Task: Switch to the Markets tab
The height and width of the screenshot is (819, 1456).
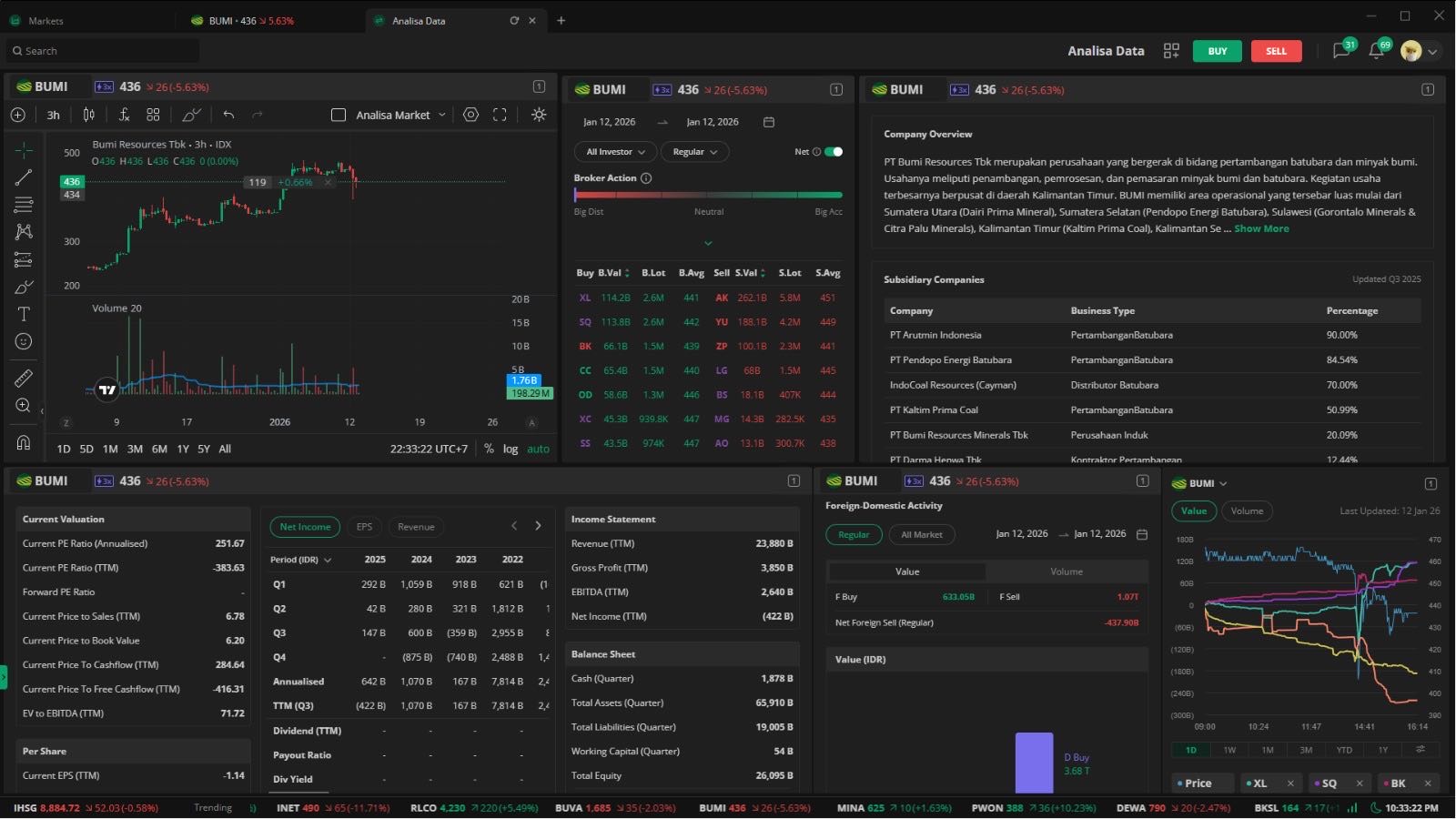Action: click(45, 20)
